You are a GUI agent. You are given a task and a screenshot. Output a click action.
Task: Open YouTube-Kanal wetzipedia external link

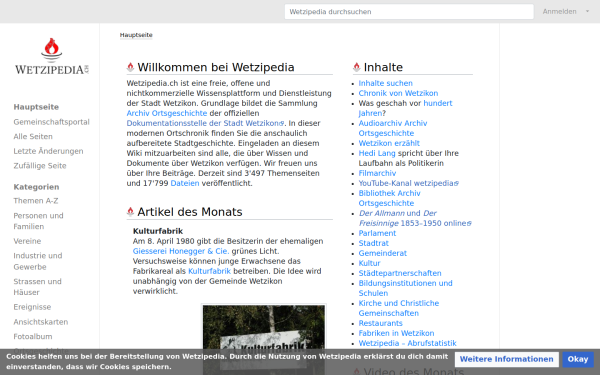coord(408,183)
